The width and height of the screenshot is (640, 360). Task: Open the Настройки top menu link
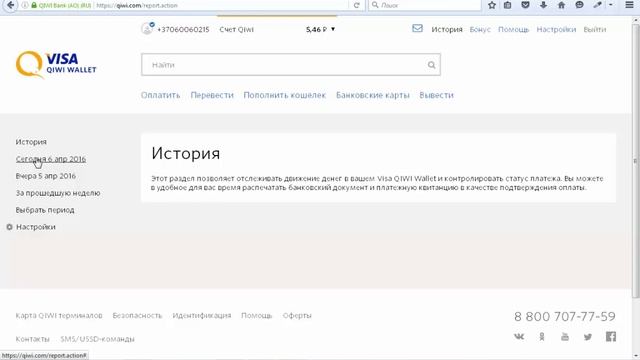point(556,29)
